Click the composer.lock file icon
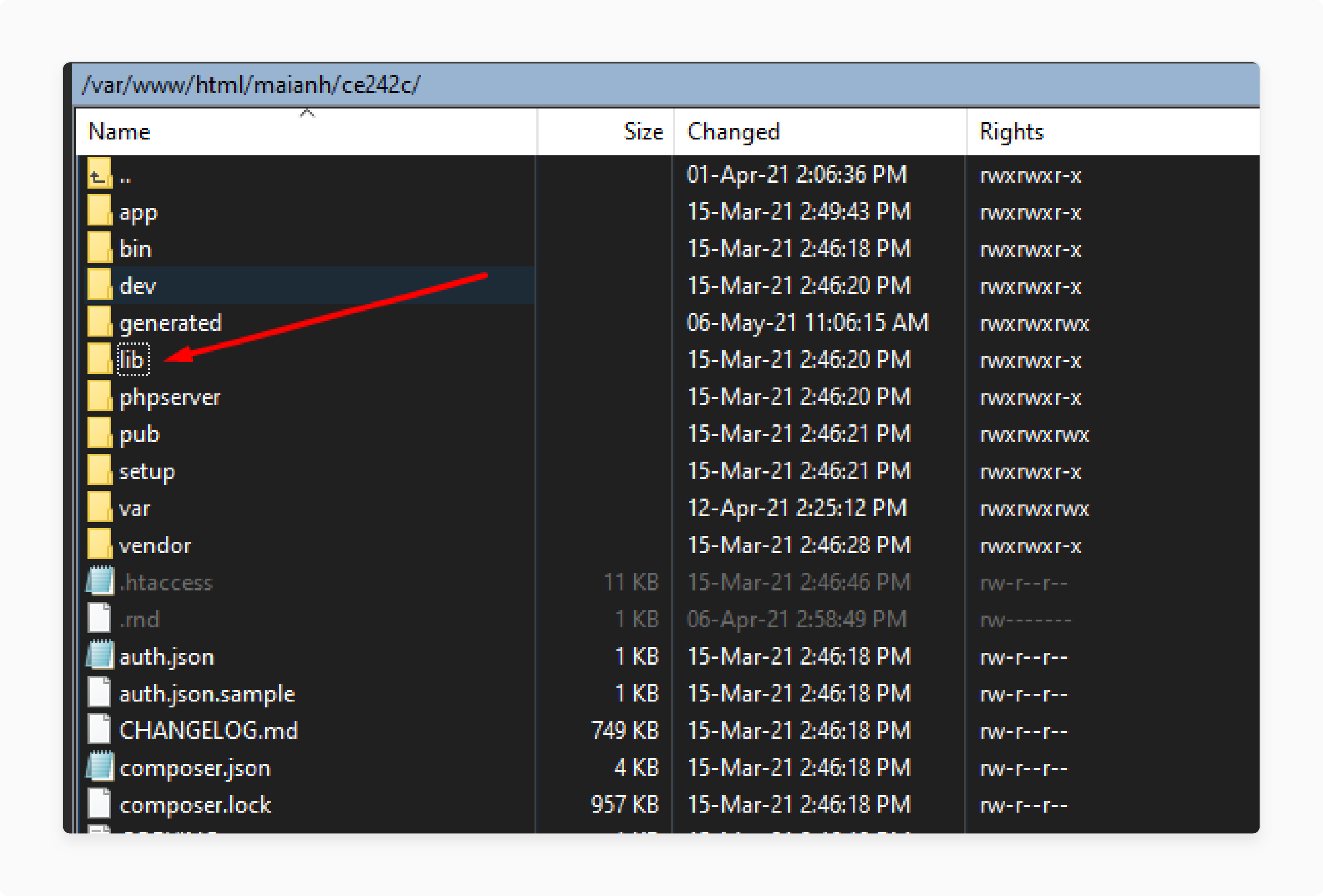 coord(100,804)
